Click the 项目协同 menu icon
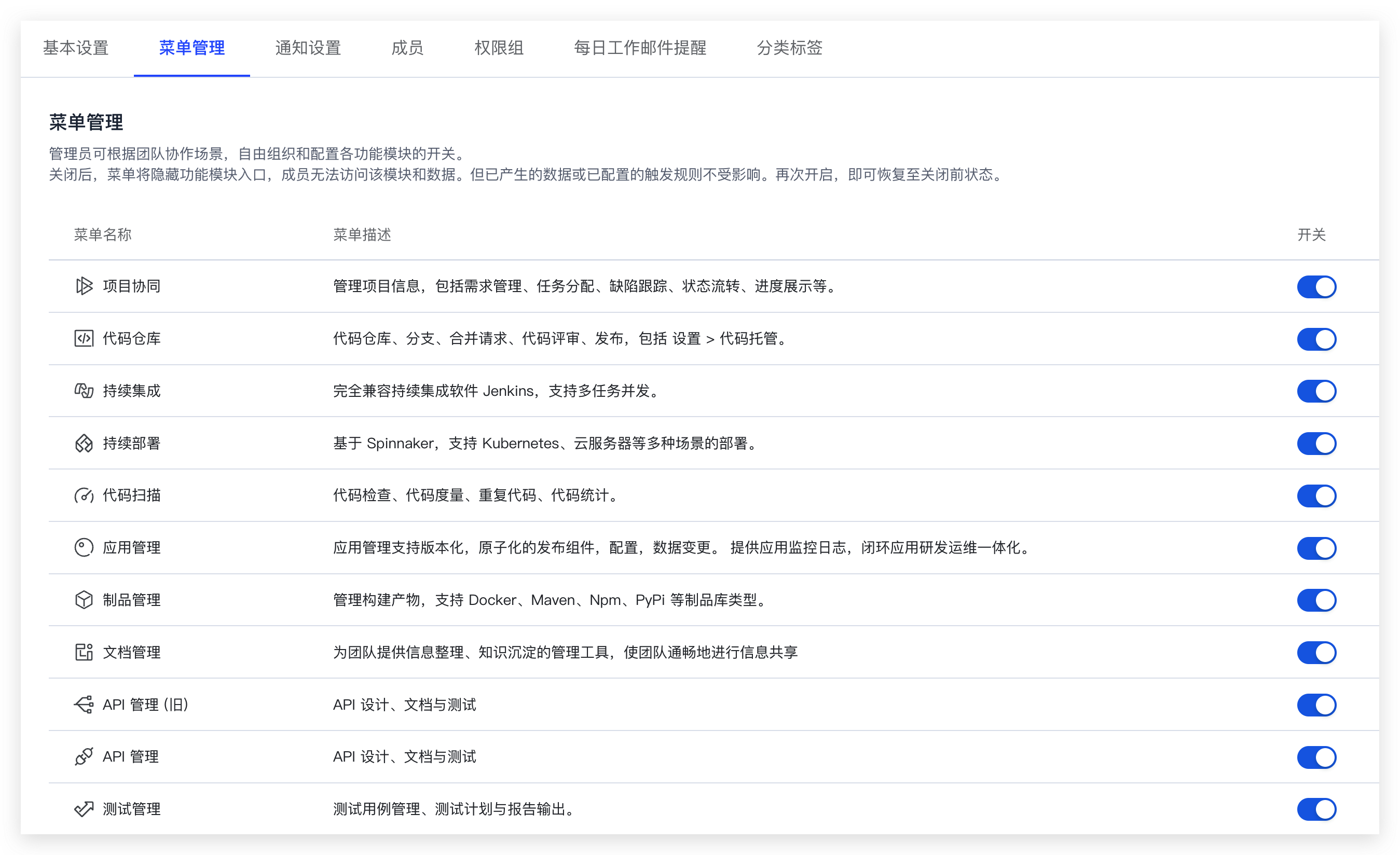The width and height of the screenshot is (1400, 855). [84, 286]
